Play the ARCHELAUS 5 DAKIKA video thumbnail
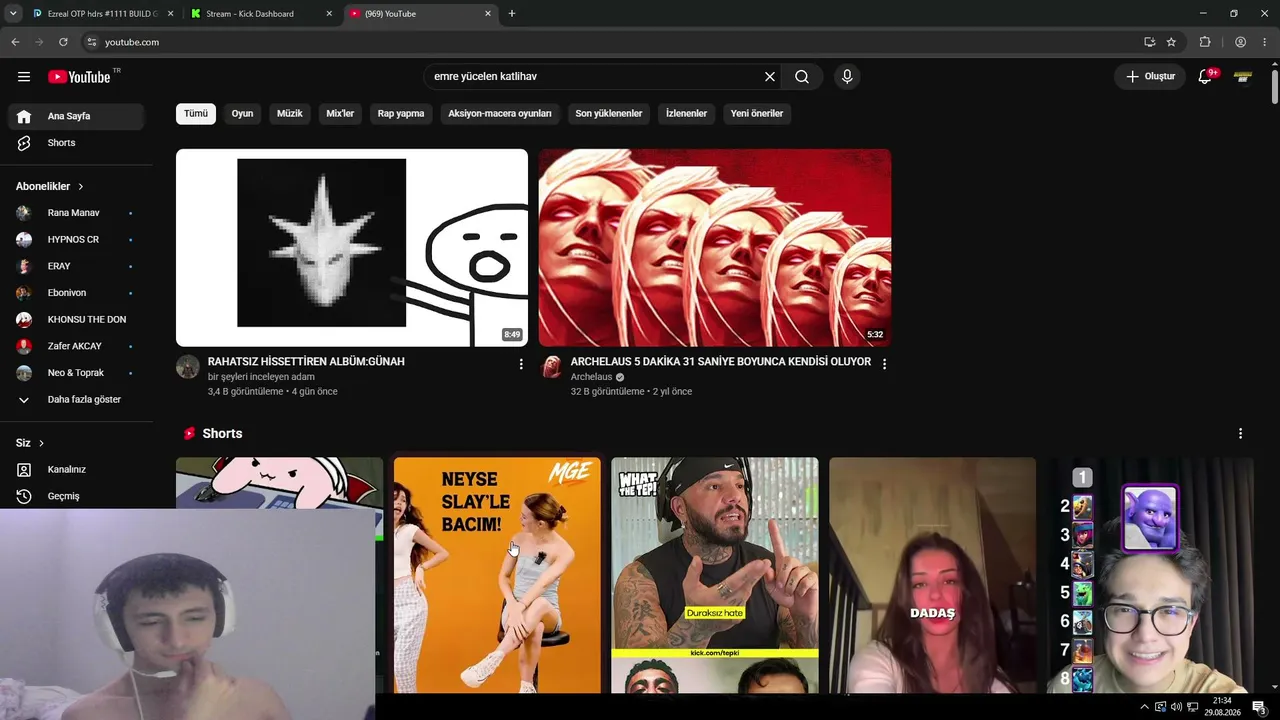The image size is (1280, 720). pyautogui.click(x=715, y=248)
